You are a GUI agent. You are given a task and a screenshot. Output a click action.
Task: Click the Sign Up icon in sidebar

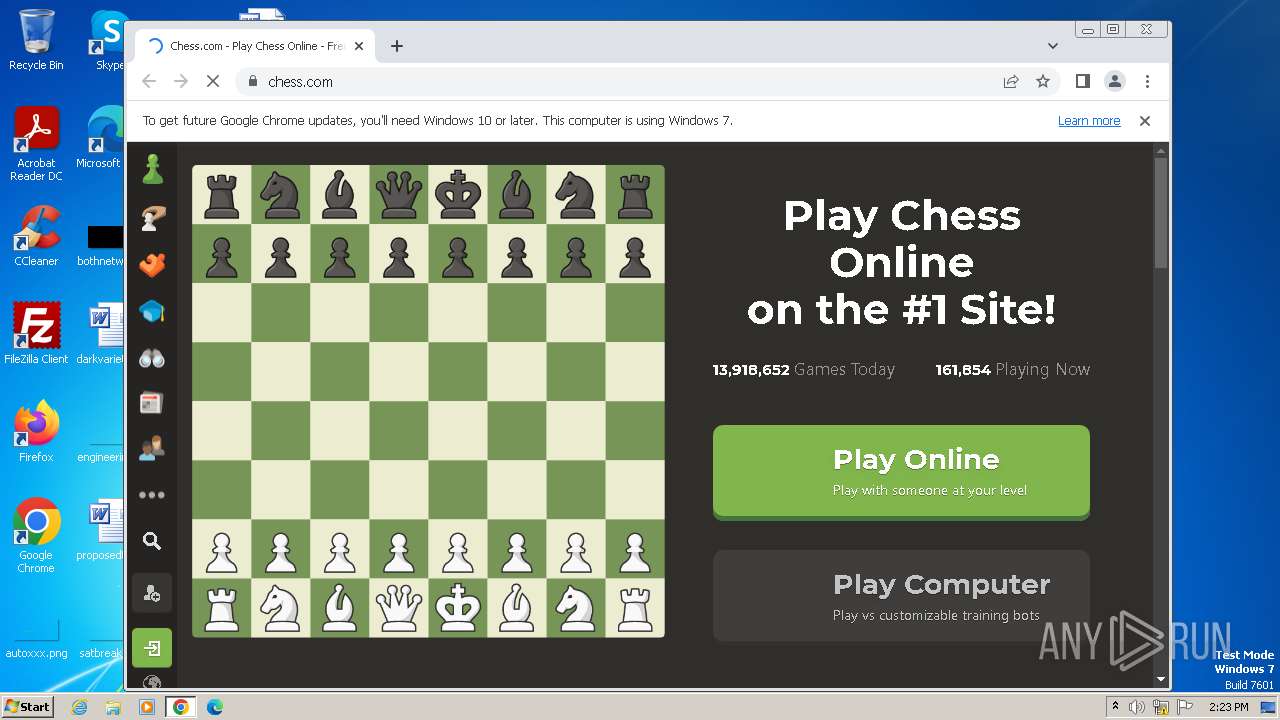click(152, 594)
